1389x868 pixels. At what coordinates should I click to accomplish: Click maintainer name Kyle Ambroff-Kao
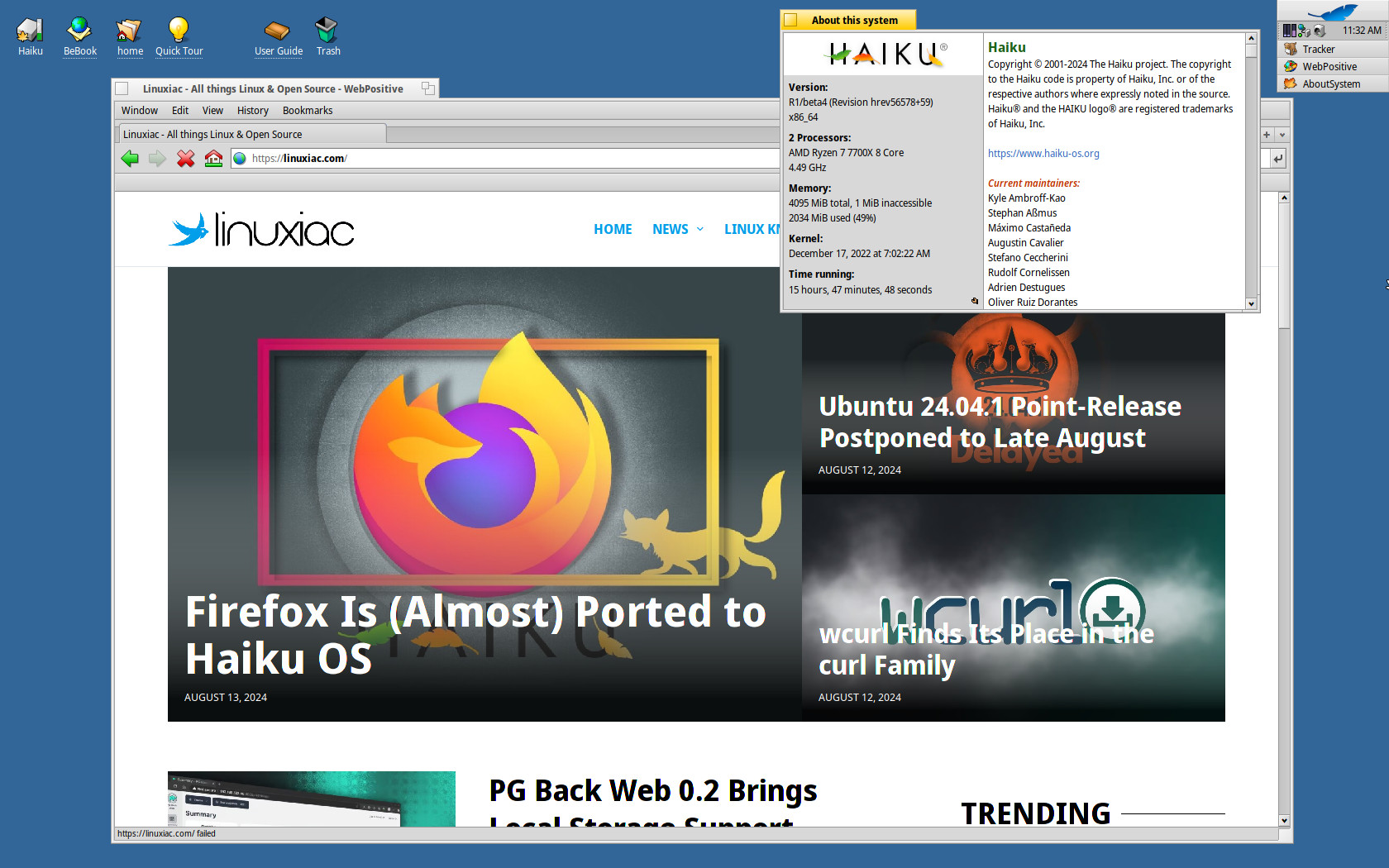[1026, 198]
